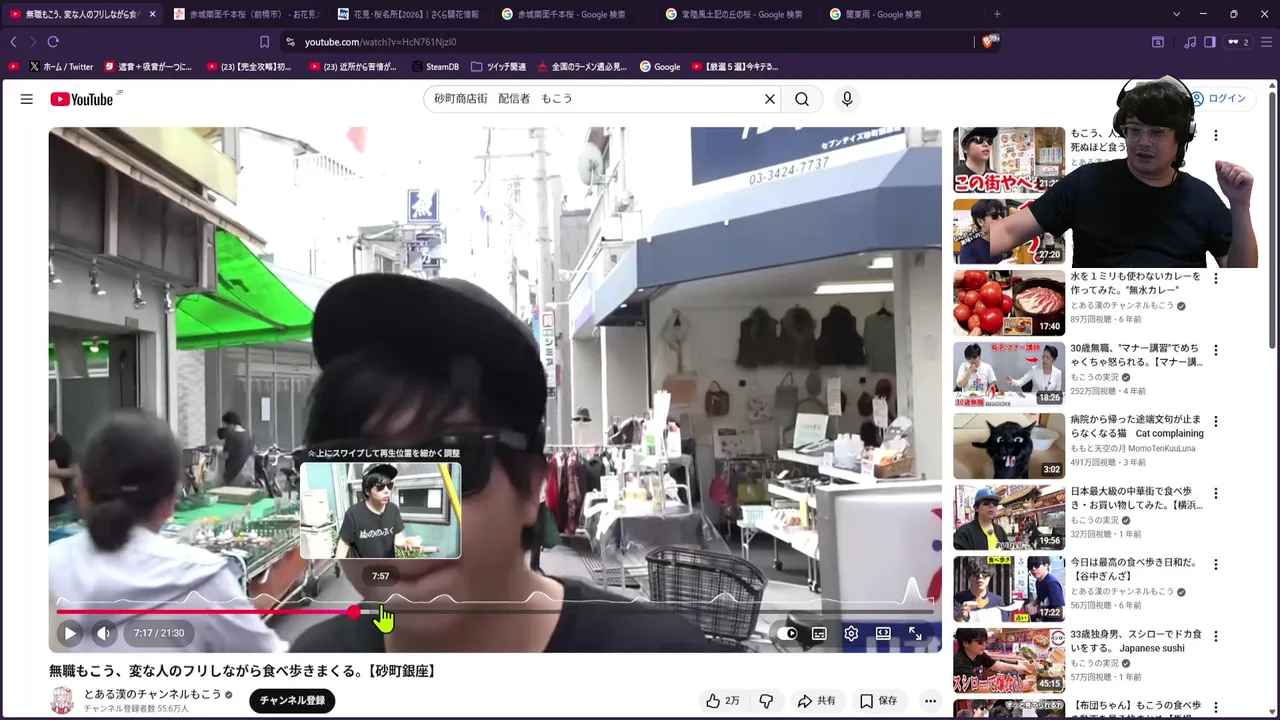This screenshot has width=1280, height=720.
Task: Reload the page
Action: coord(53,42)
